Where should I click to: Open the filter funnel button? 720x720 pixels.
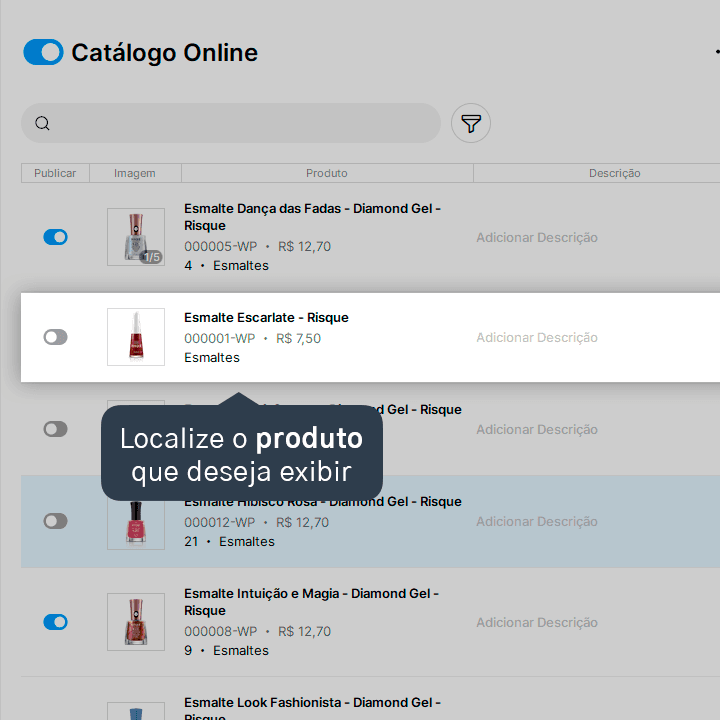coord(471,123)
